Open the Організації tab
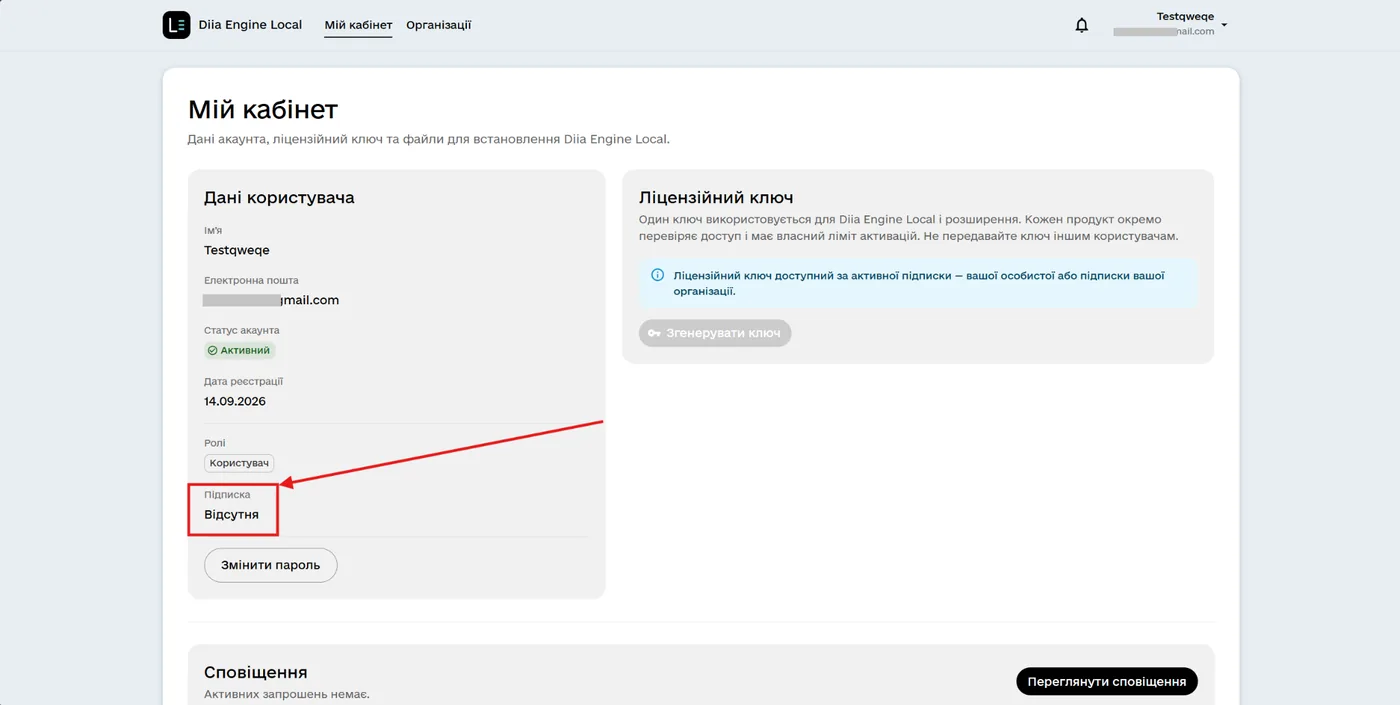The height and width of the screenshot is (705, 1400). point(439,25)
